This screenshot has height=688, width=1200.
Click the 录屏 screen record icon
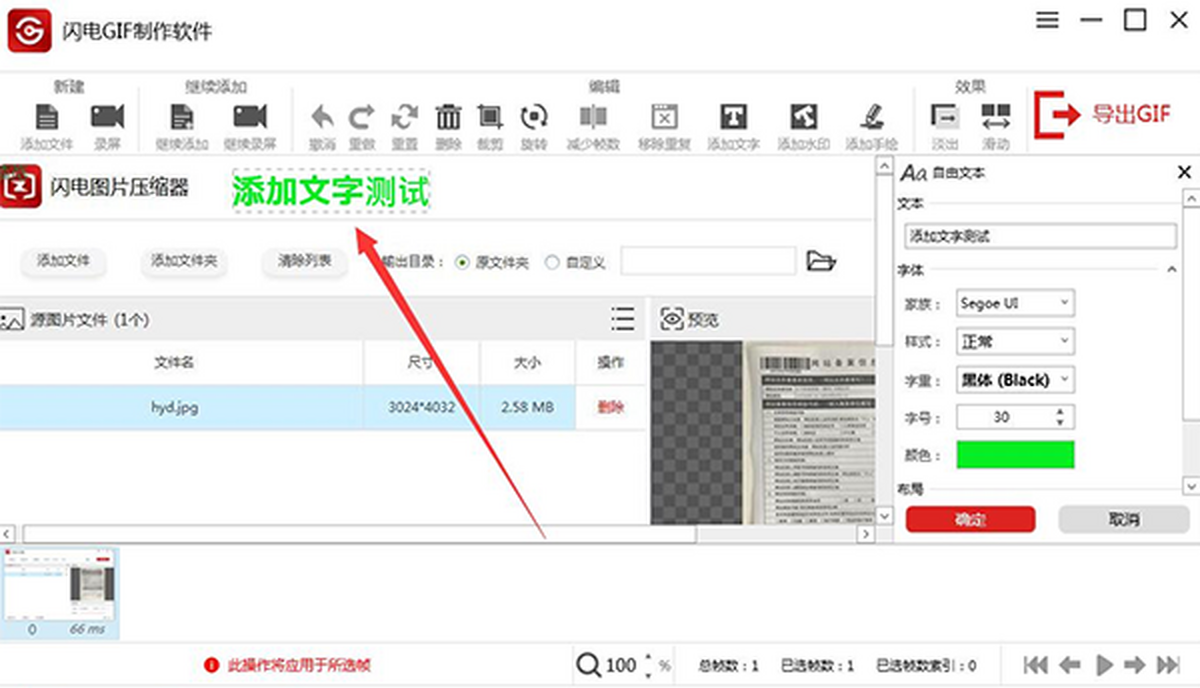107,118
